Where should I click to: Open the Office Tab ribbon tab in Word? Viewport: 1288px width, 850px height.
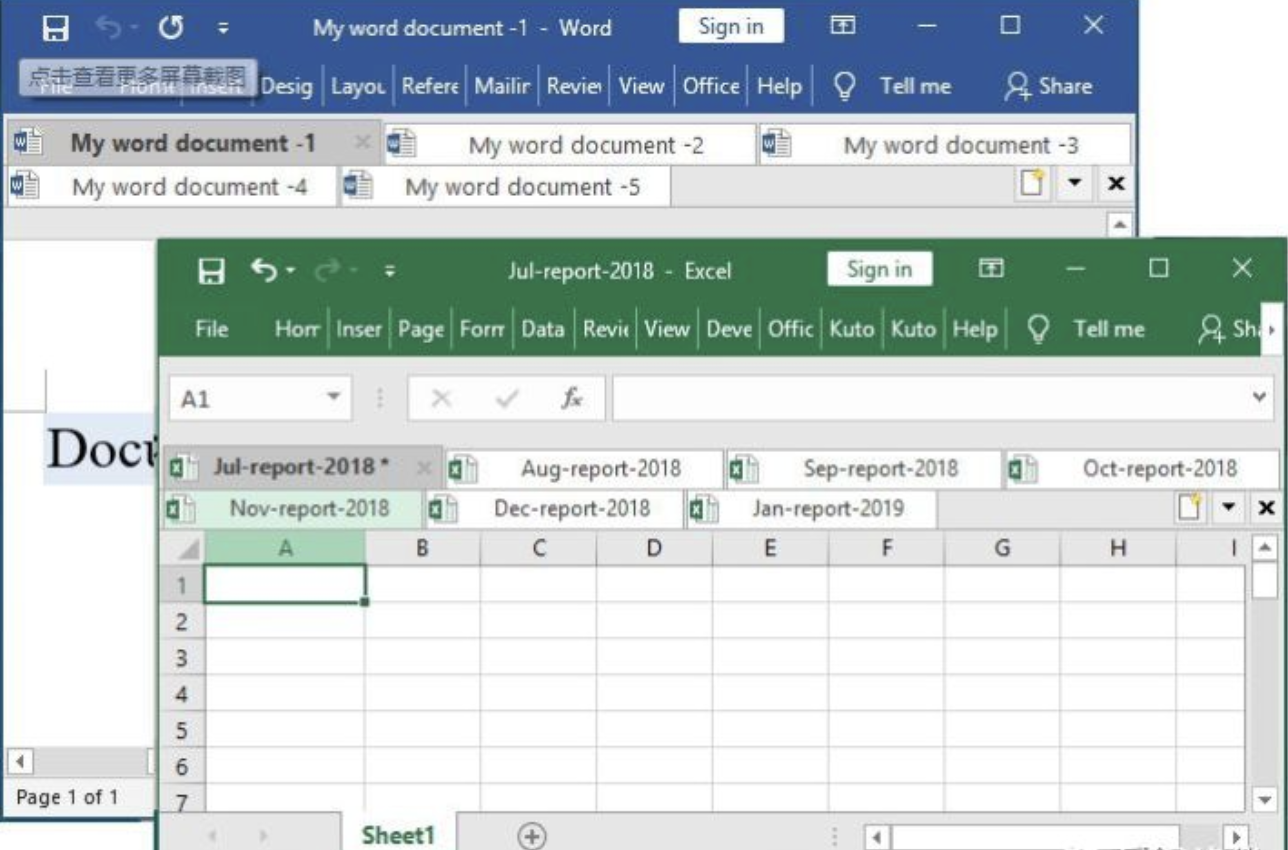[x=711, y=86]
